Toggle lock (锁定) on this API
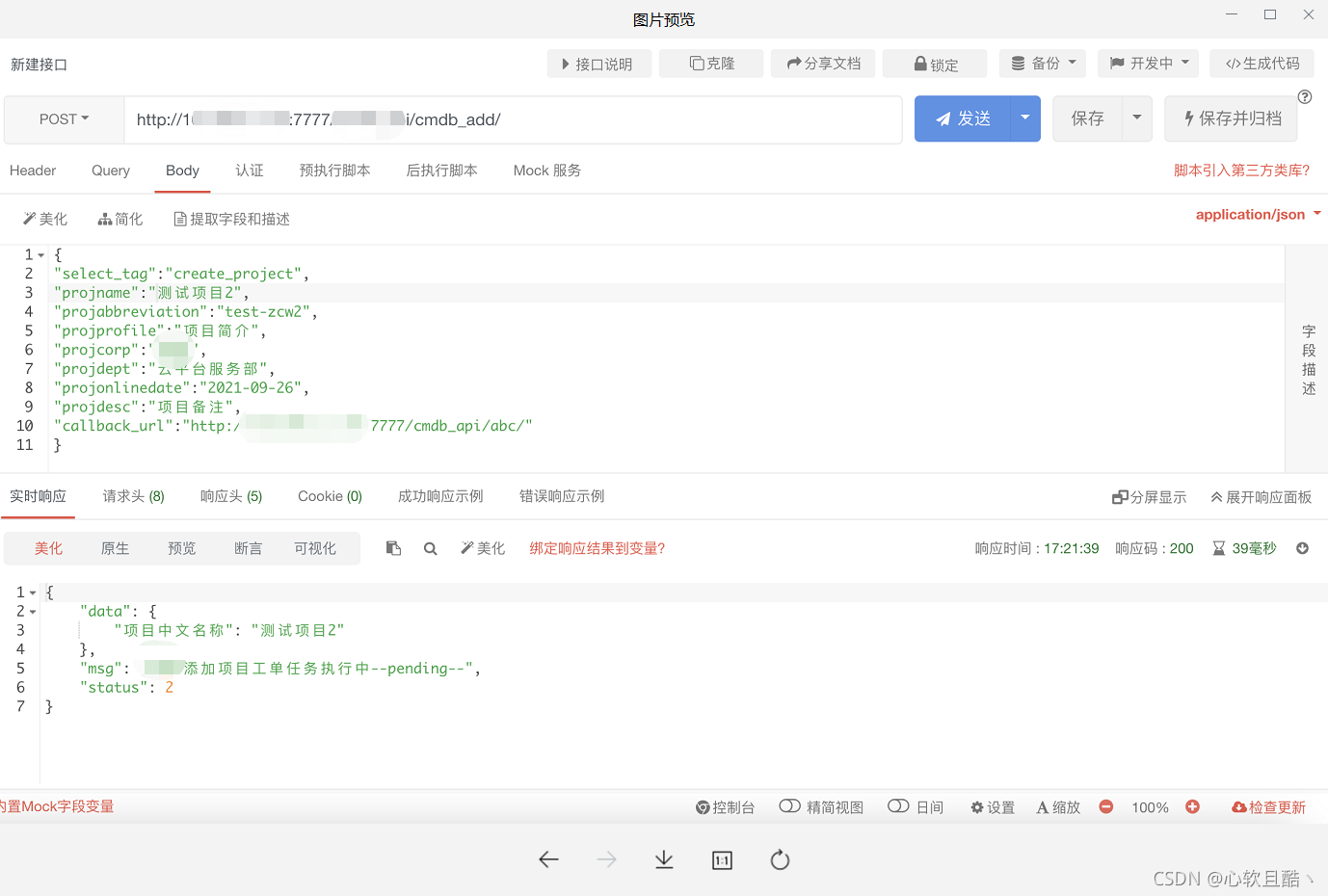Image resolution: width=1328 pixels, height=896 pixels. (934, 64)
